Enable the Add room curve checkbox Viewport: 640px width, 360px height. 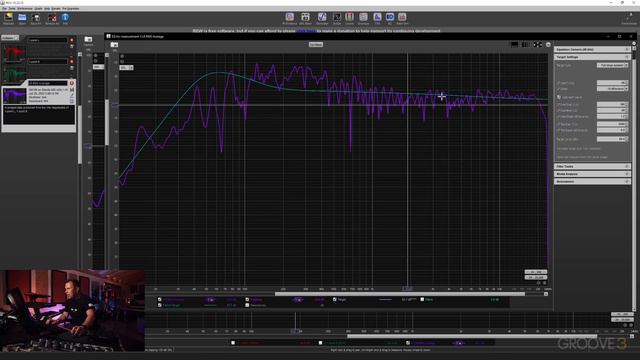[x=559, y=97]
